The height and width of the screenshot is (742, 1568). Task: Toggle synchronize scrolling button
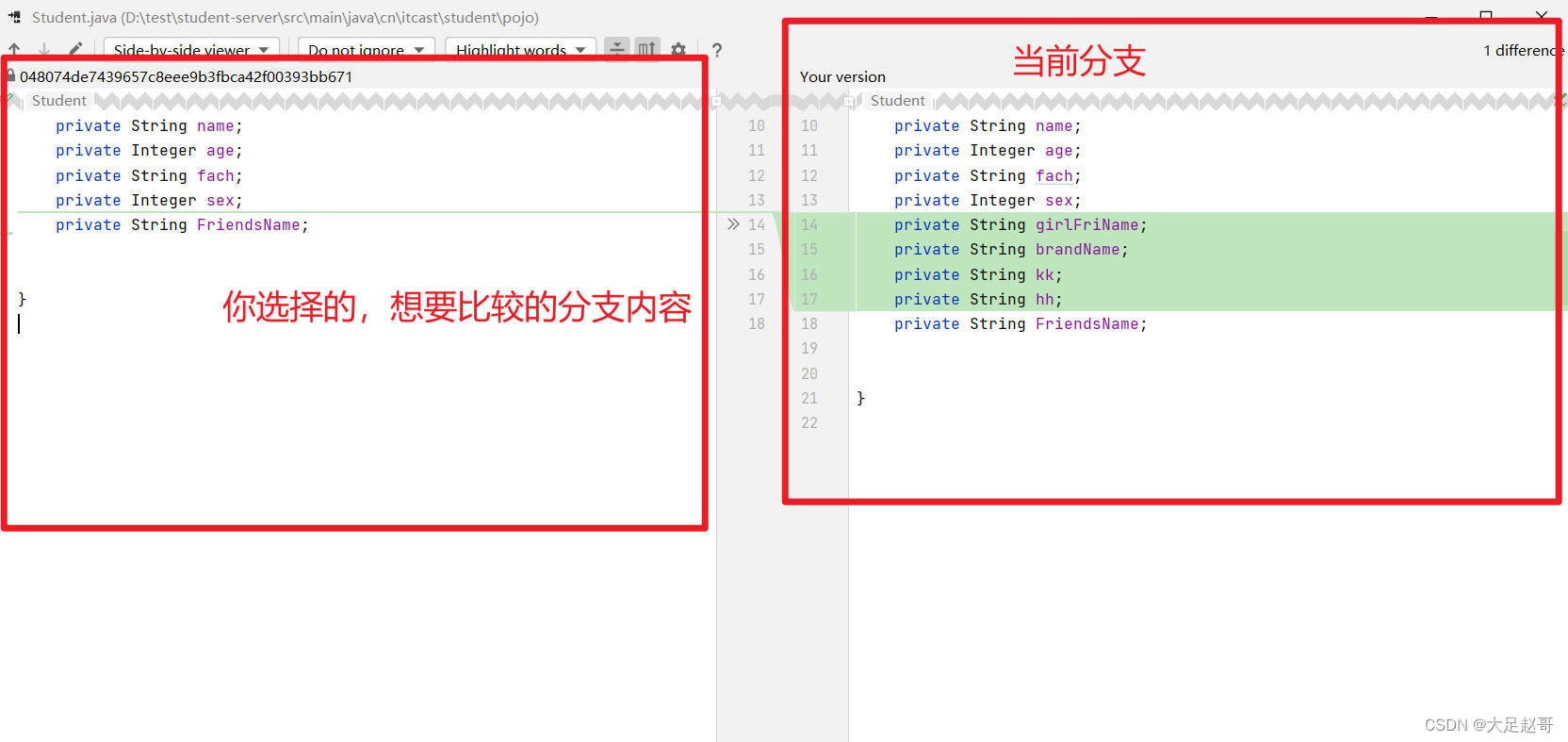tap(647, 49)
